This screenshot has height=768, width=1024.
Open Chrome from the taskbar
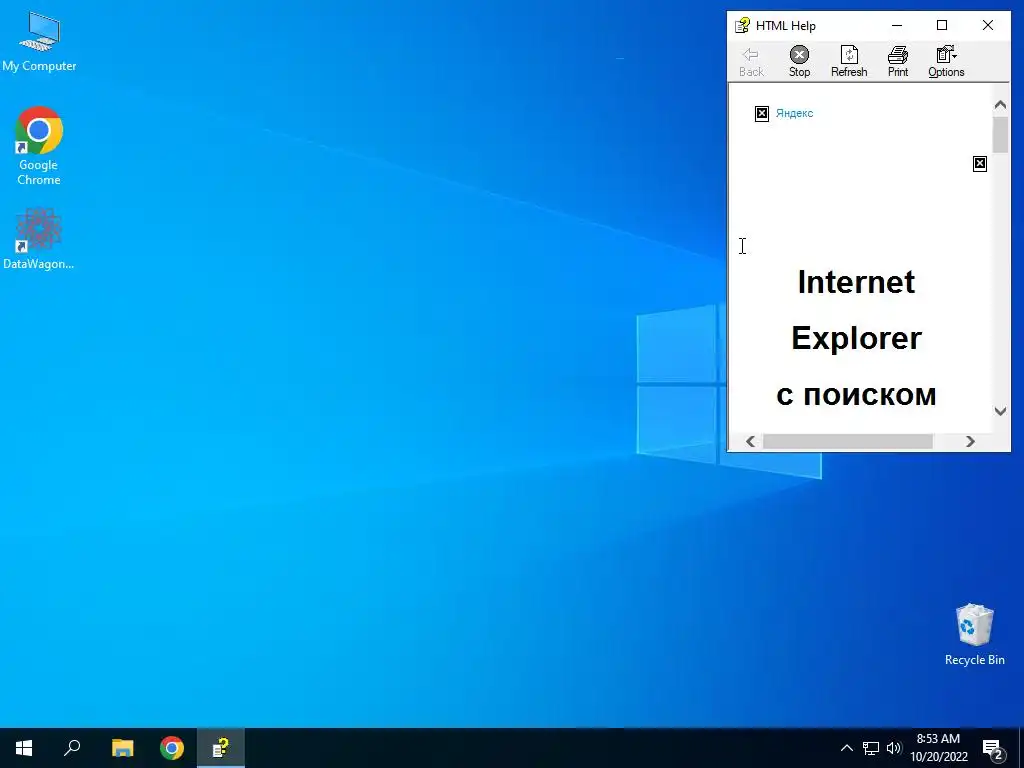click(172, 748)
